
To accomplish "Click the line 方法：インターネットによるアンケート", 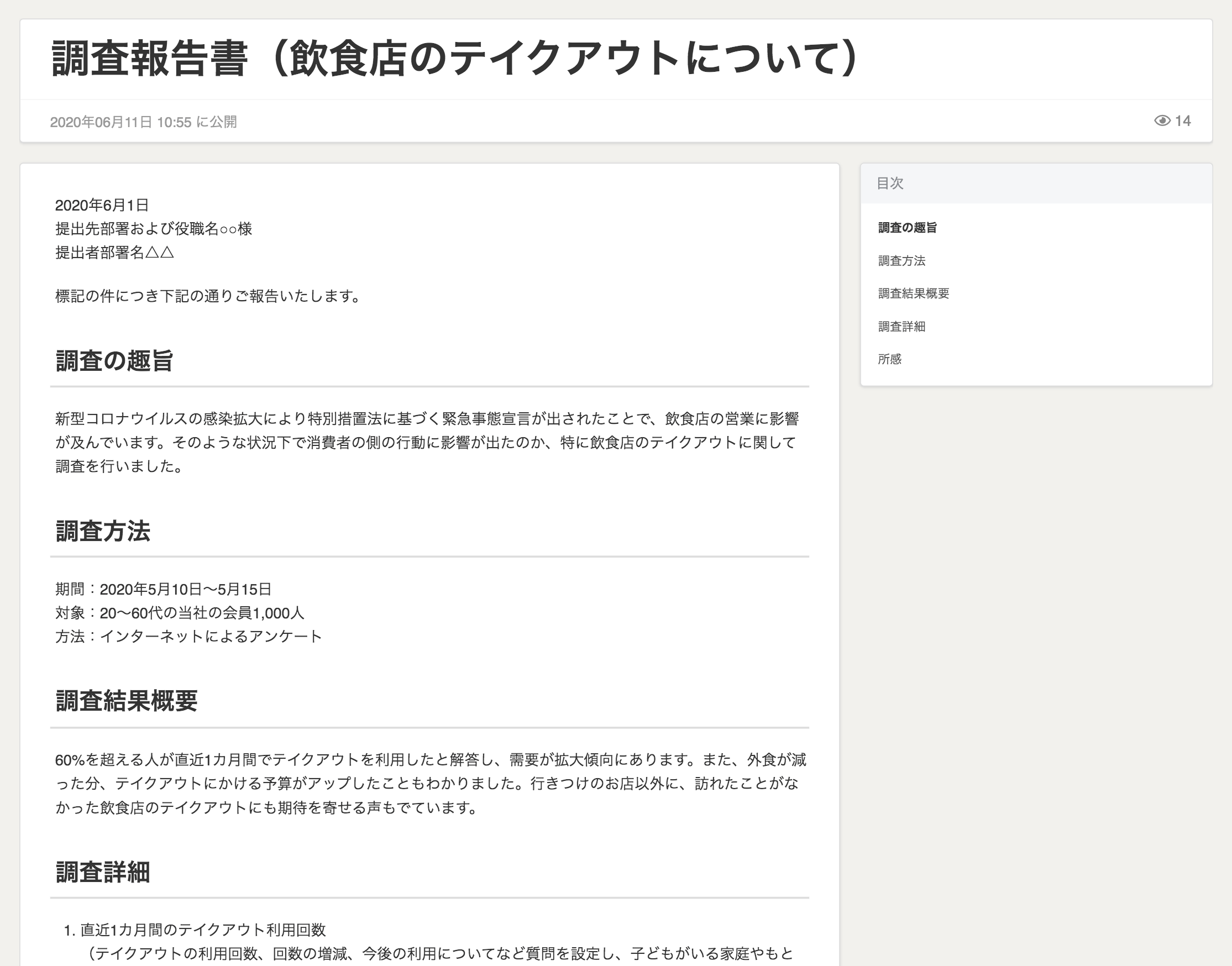I will coord(188,636).
